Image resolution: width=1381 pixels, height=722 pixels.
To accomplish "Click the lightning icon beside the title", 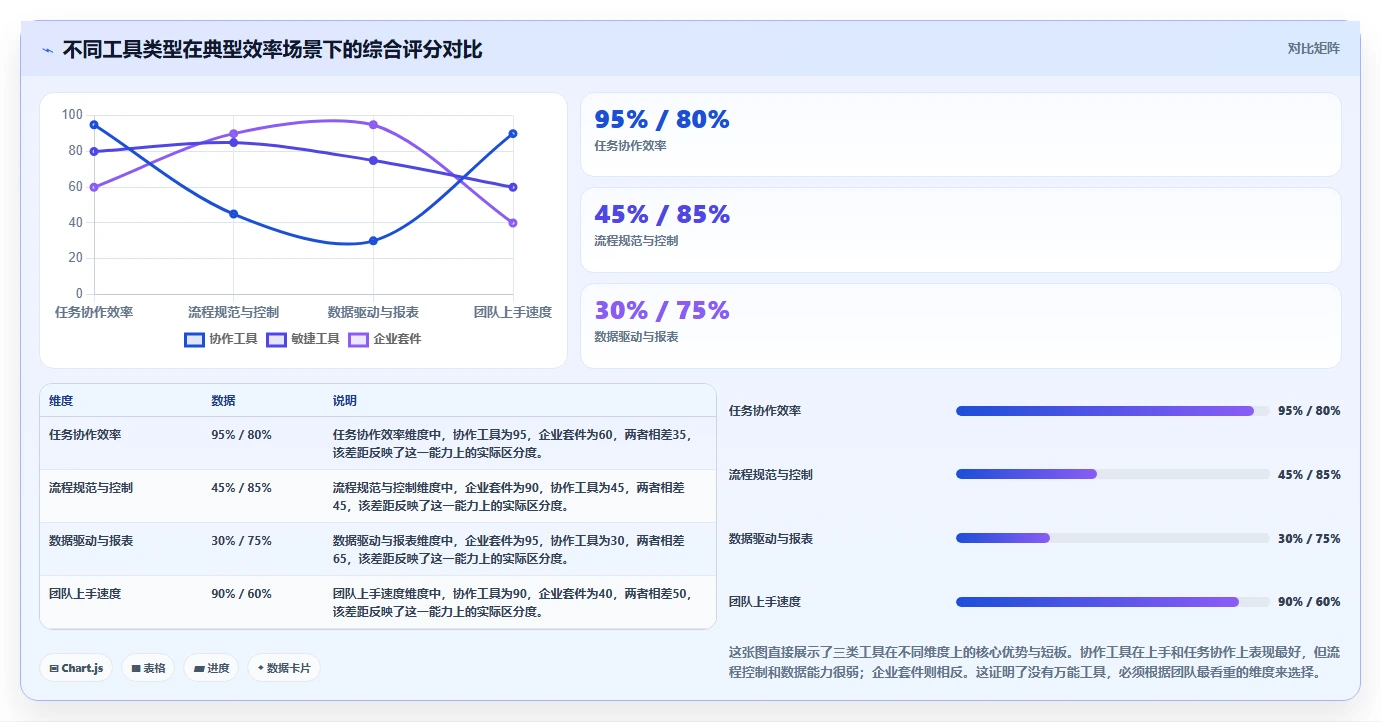I will coord(47,50).
